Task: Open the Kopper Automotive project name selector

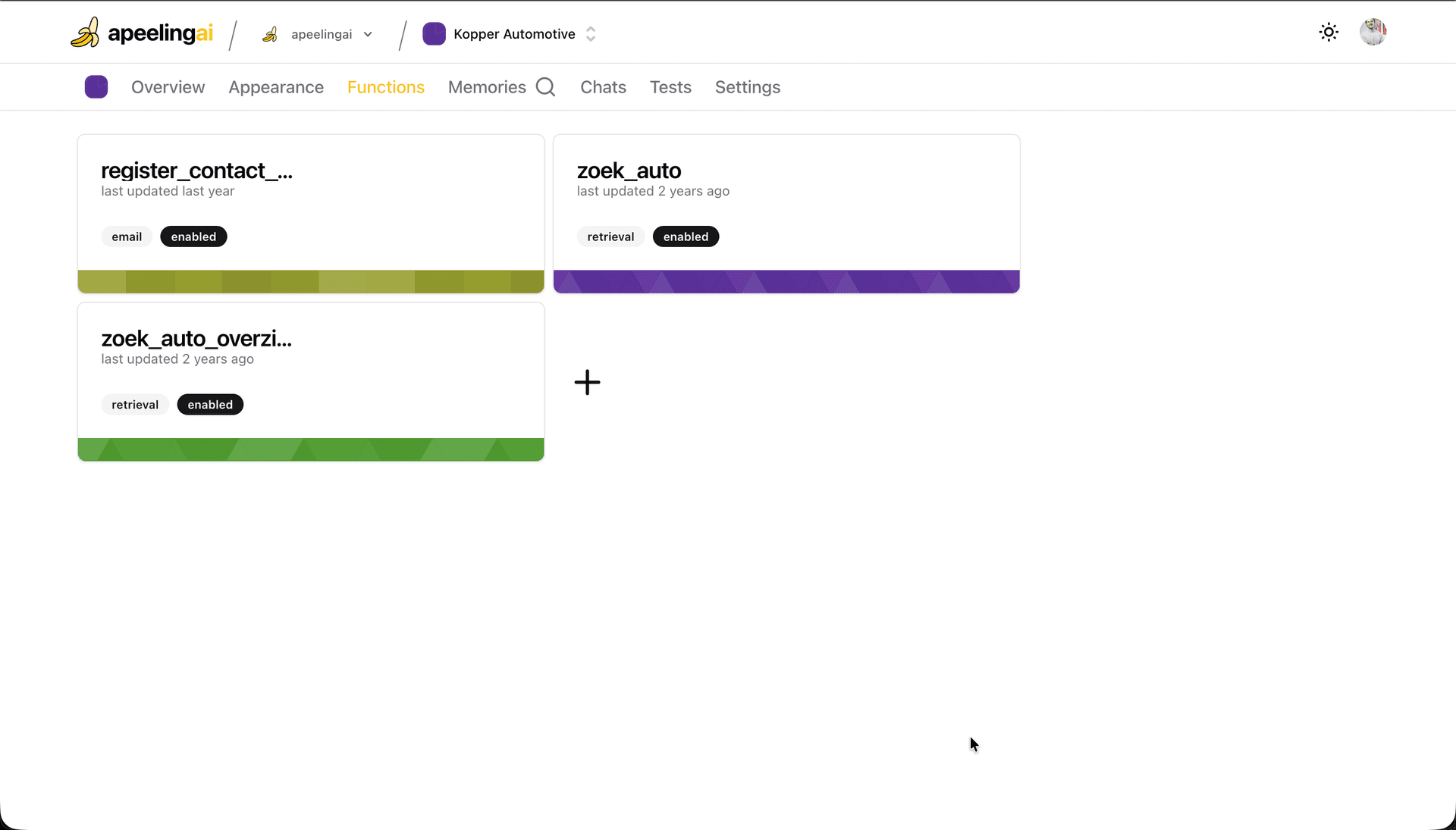Action: click(x=514, y=34)
